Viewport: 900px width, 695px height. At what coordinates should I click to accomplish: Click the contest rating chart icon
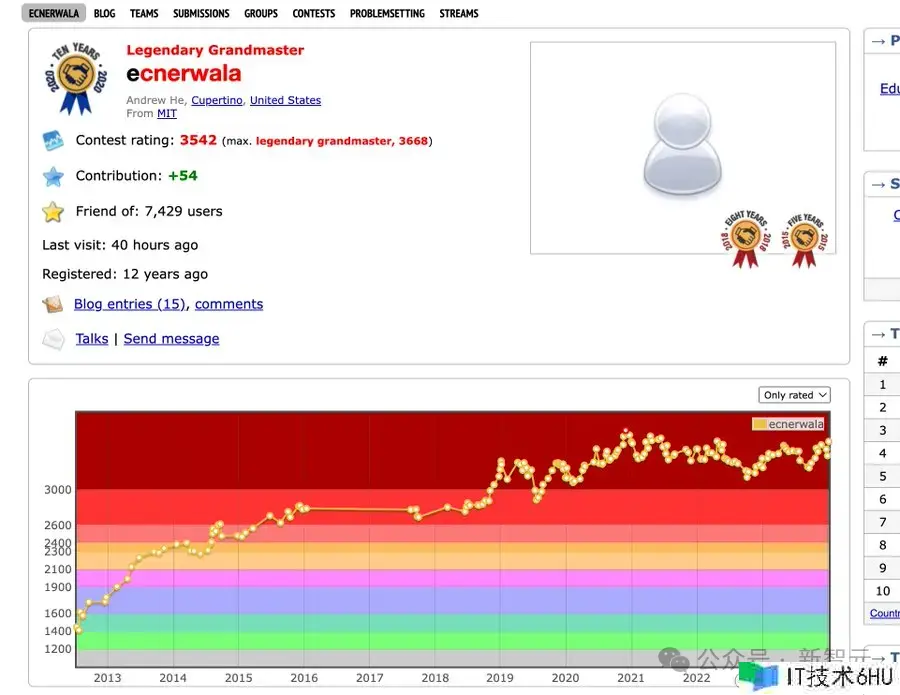(53, 141)
